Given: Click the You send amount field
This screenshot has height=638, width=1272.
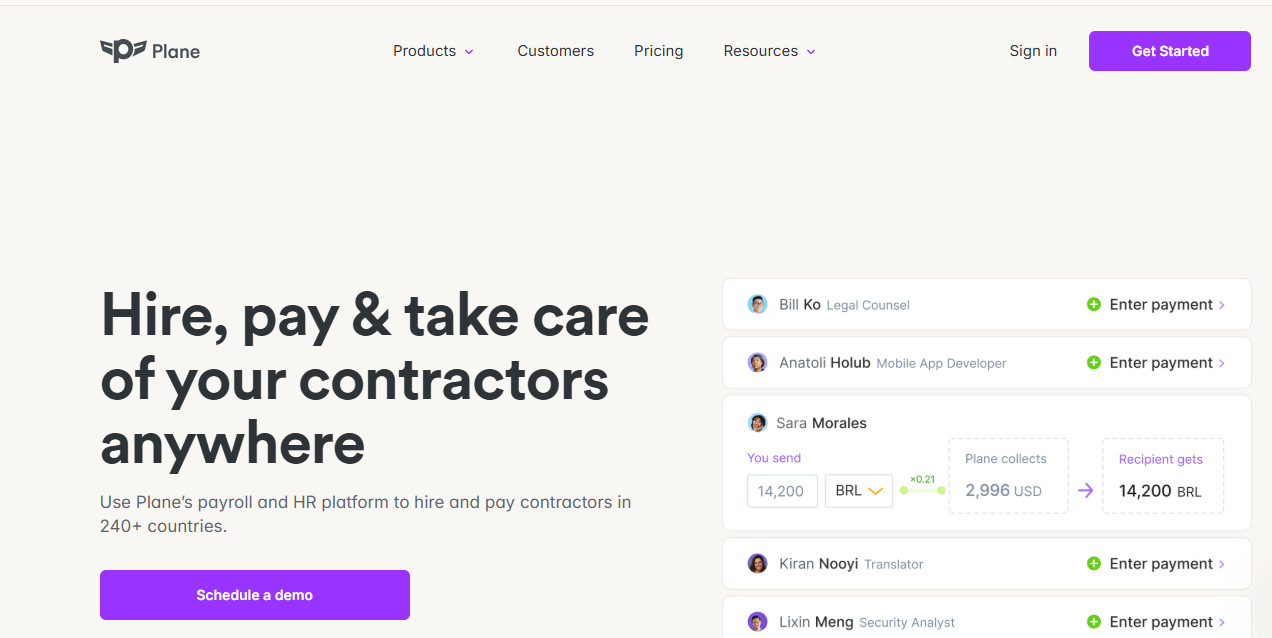Looking at the screenshot, I should 782,491.
